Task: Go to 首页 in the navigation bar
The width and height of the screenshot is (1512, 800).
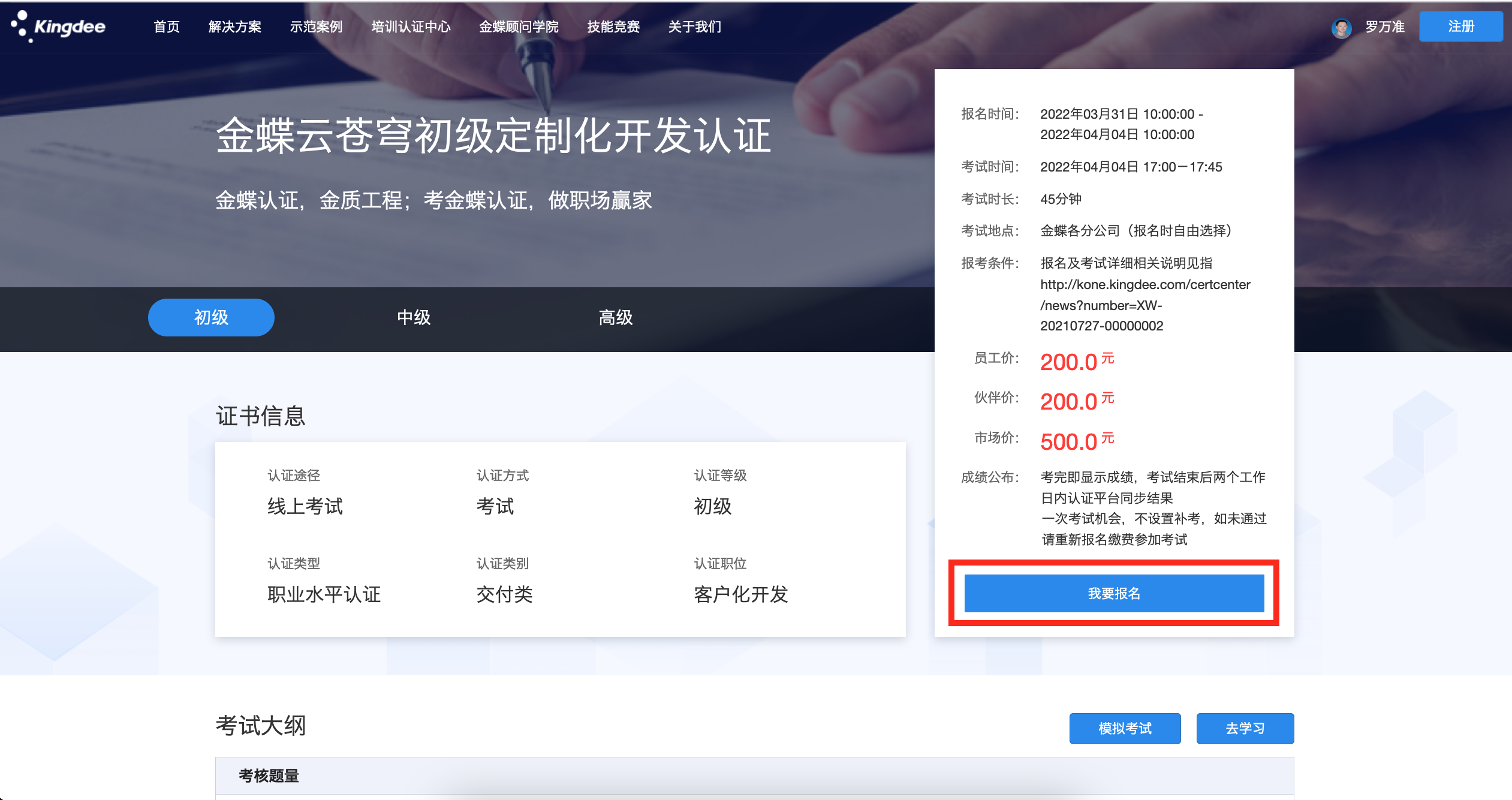Action: (167, 27)
